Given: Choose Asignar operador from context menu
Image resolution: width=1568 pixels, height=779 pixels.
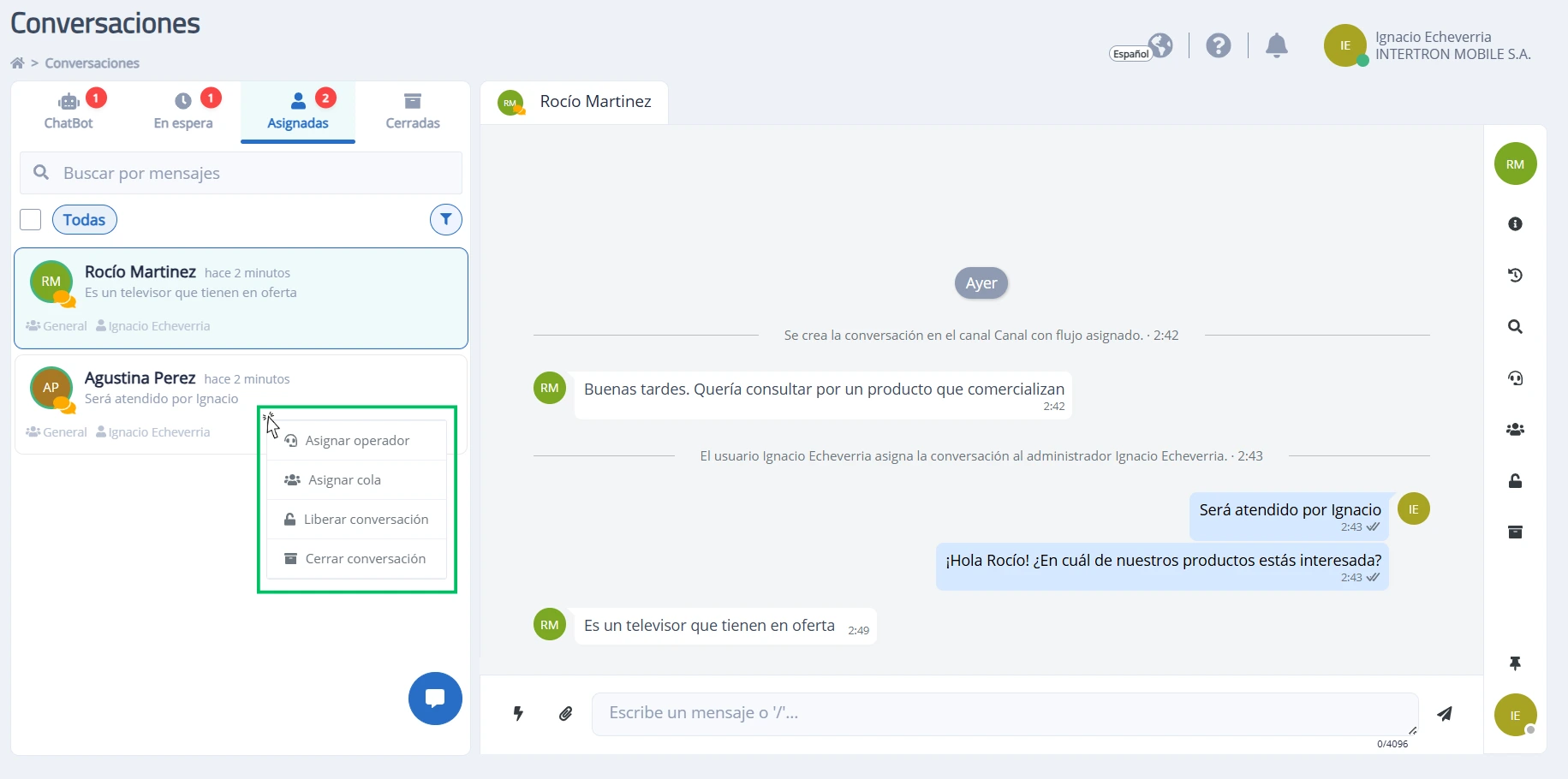Looking at the screenshot, I should pyautogui.click(x=357, y=441).
